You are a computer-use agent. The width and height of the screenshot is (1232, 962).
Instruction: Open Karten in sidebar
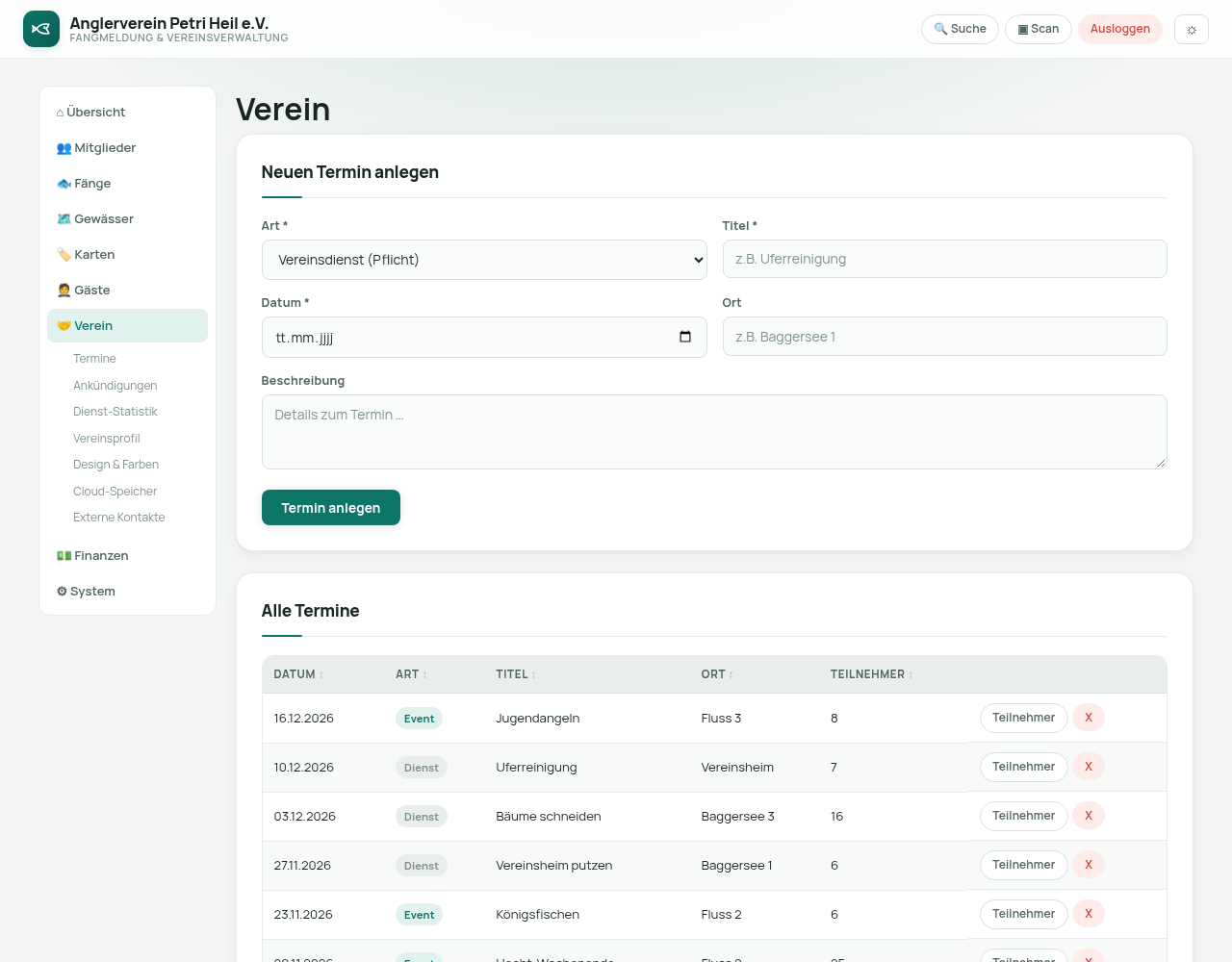(127, 255)
